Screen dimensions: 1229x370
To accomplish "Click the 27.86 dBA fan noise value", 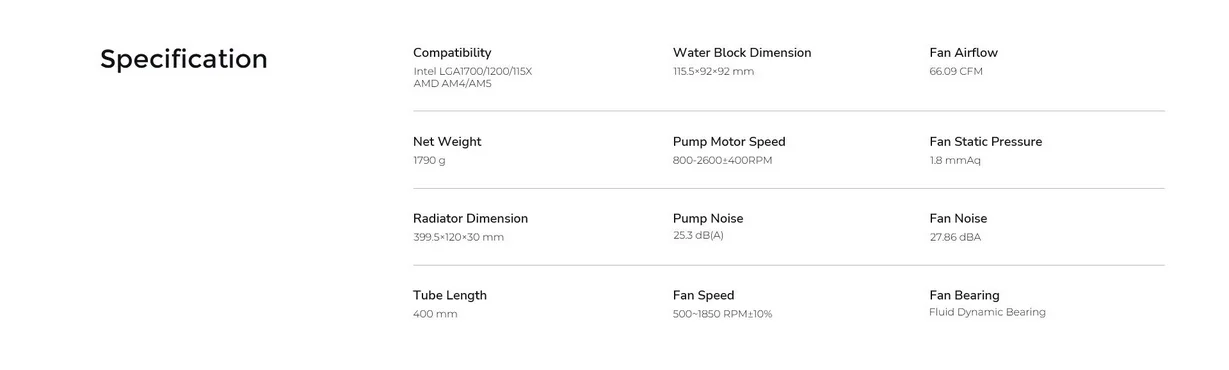I will pyautogui.click(x=955, y=238).
